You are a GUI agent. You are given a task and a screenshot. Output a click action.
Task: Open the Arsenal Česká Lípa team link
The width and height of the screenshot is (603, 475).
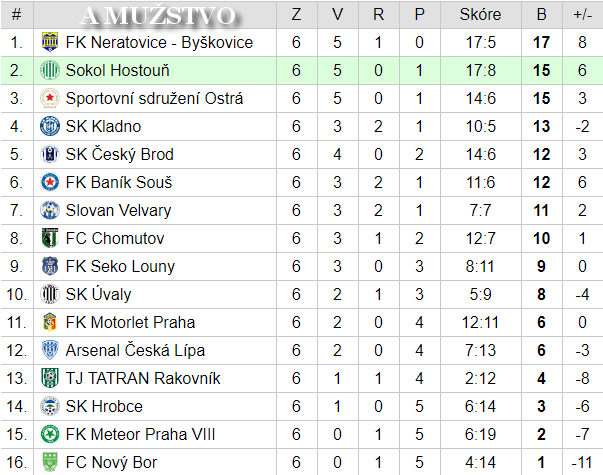135,350
